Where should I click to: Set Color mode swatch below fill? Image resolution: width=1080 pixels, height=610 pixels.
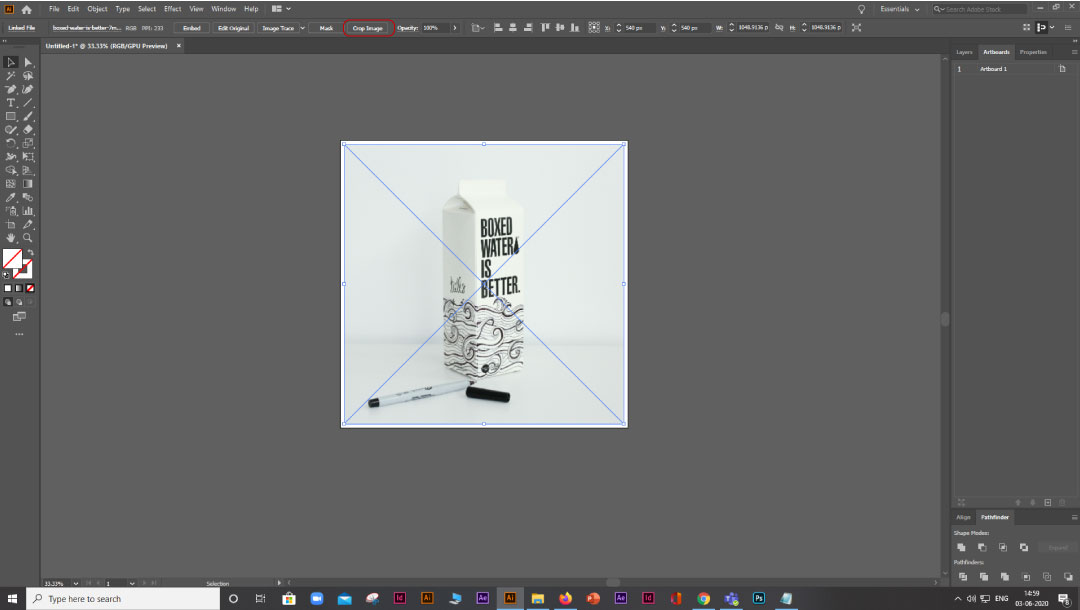point(8,288)
